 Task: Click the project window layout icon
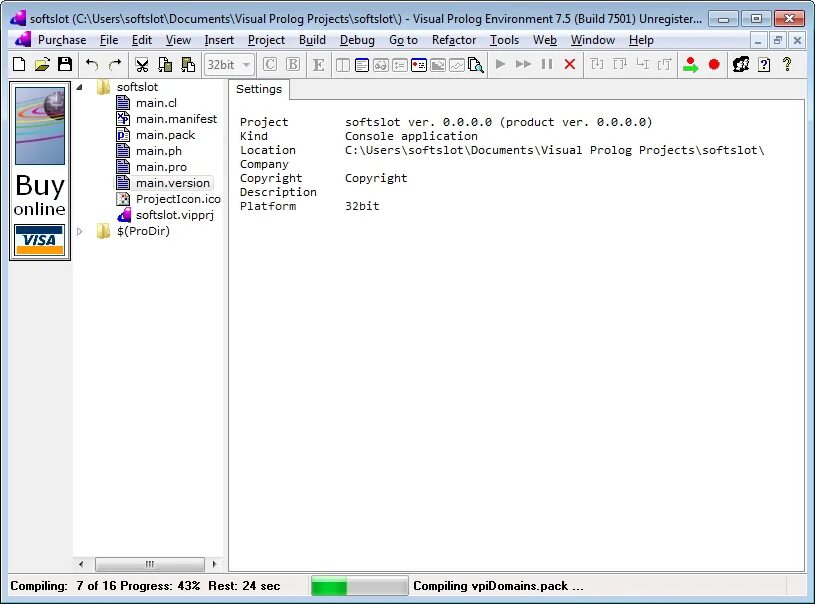pos(343,65)
